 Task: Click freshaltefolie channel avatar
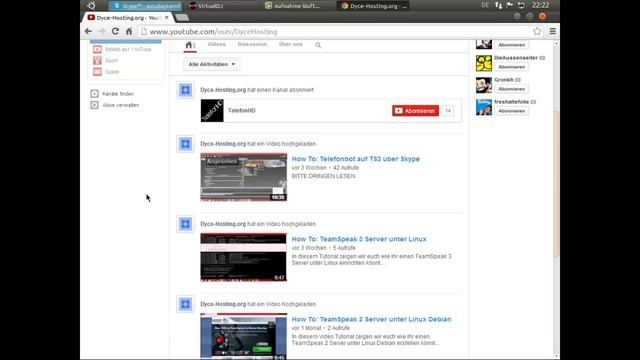484,107
